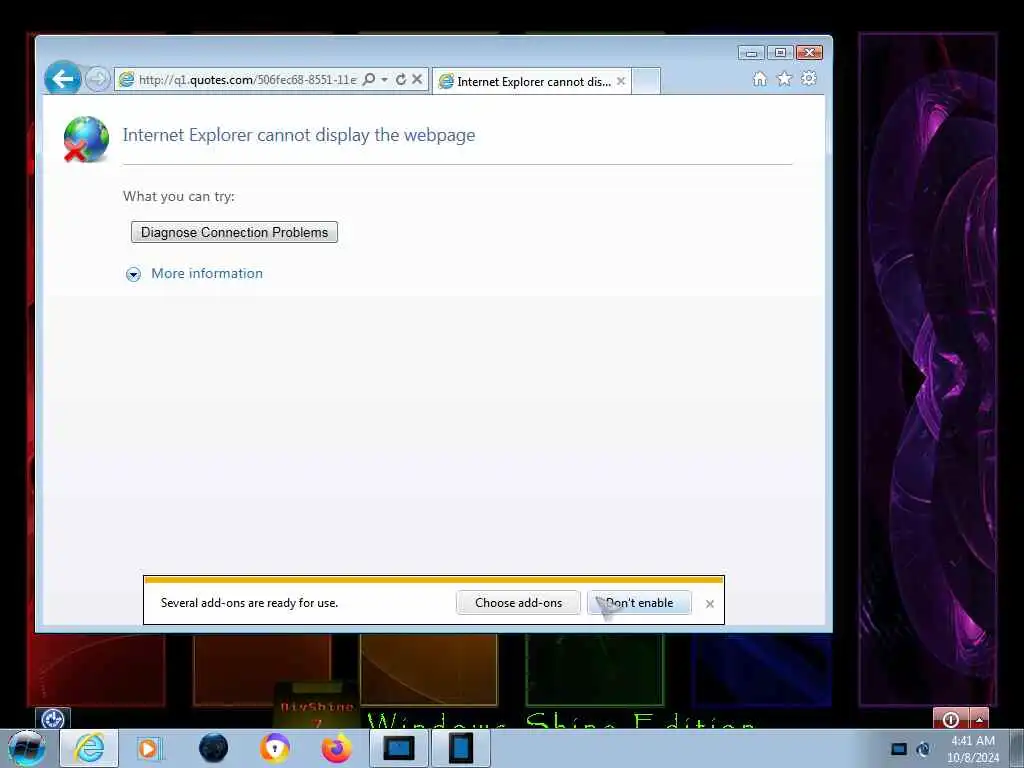Close the 'Internet Explorer cannot dis...' tab
1024x768 pixels.
click(621, 81)
